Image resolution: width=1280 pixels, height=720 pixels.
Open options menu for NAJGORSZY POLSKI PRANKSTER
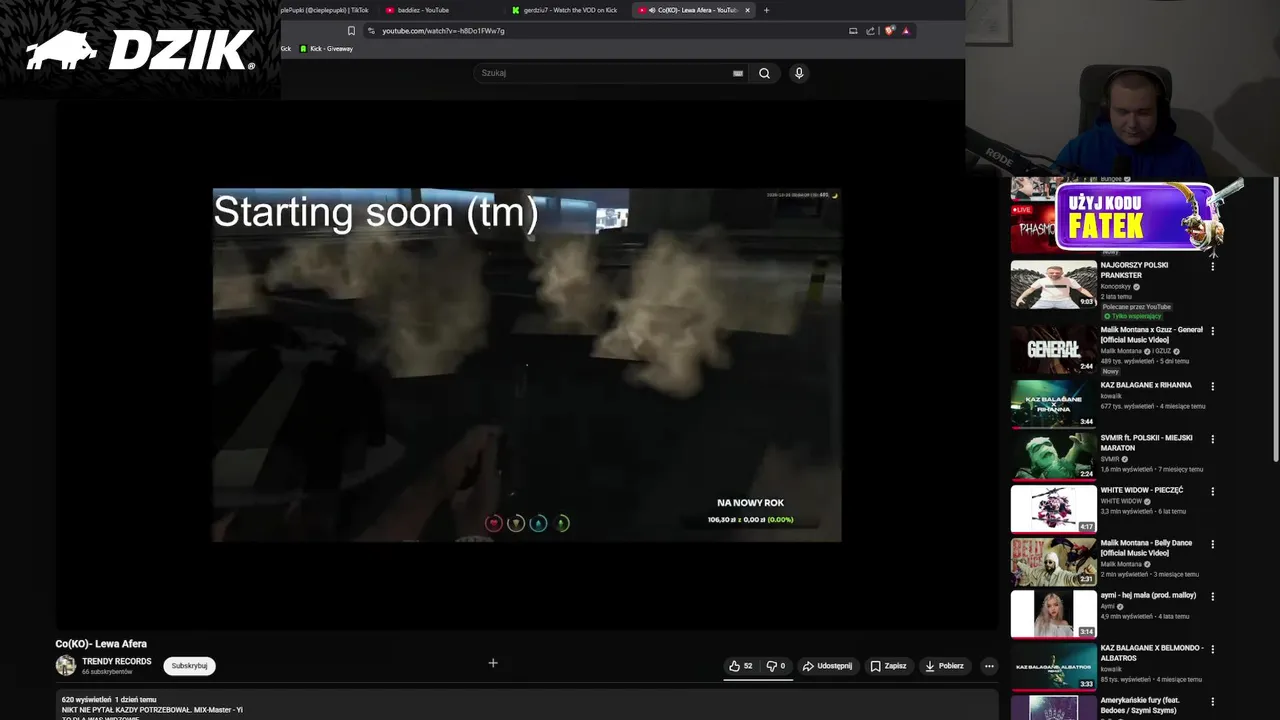1213,267
